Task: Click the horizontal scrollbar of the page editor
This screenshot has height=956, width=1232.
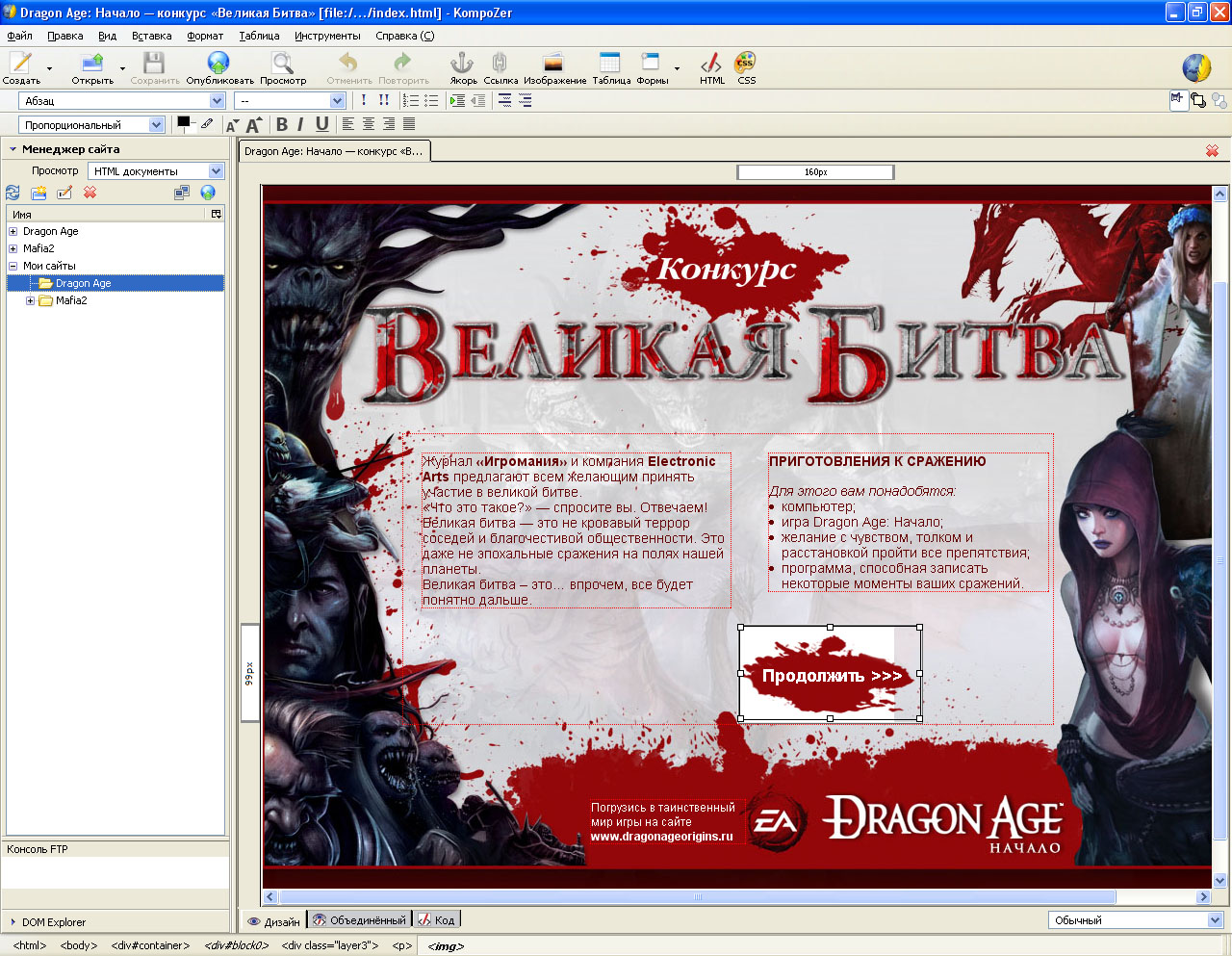Action: click(698, 896)
